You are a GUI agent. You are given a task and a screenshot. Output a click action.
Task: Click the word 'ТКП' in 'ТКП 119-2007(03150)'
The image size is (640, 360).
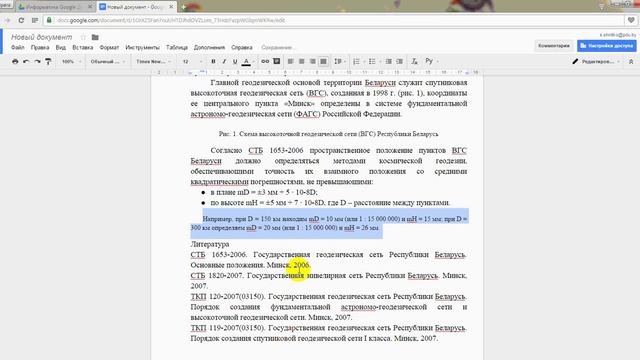198,328
